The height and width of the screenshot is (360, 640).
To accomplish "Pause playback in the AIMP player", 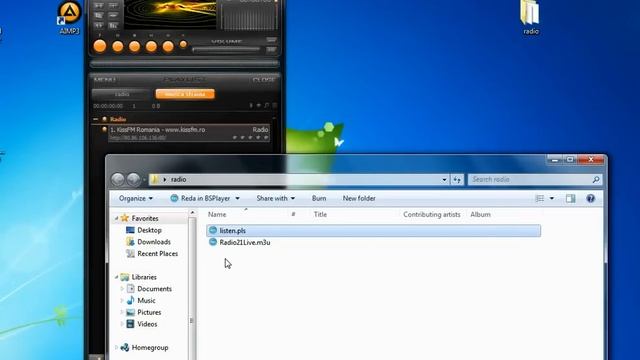I will pos(118,47).
